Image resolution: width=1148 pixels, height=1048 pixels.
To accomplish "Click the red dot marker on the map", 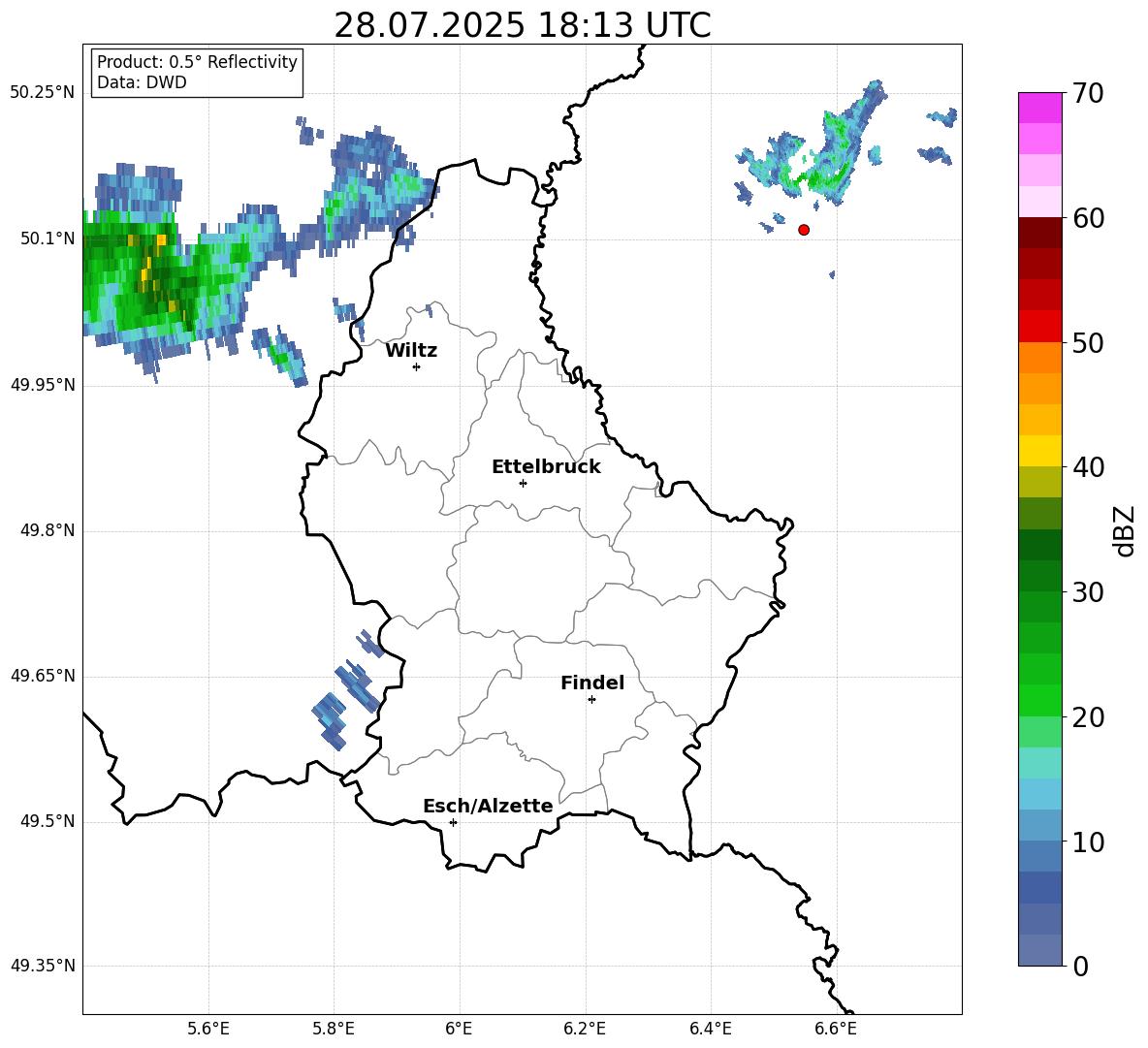I will point(804,230).
